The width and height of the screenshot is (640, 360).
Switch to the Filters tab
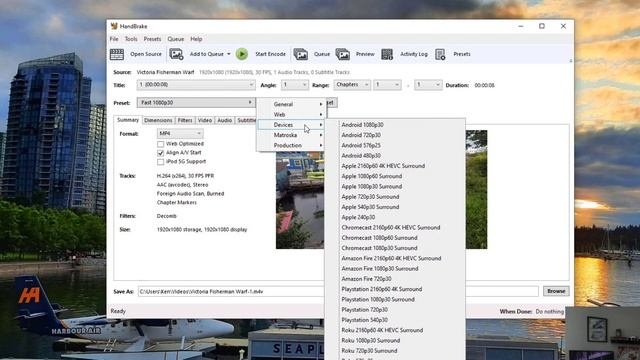[x=185, y=120]
